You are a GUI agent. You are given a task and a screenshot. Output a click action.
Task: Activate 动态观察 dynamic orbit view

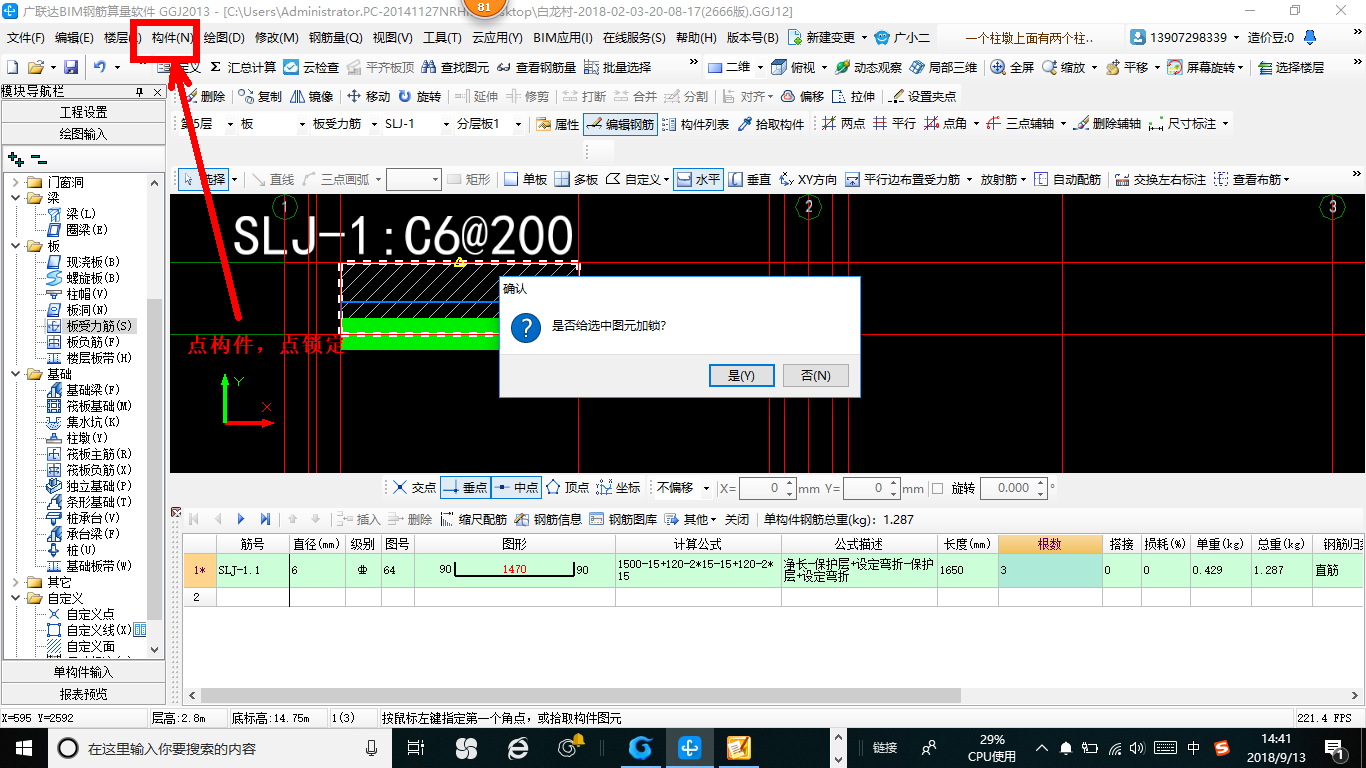pyautogui.click(x=868, y=67)
